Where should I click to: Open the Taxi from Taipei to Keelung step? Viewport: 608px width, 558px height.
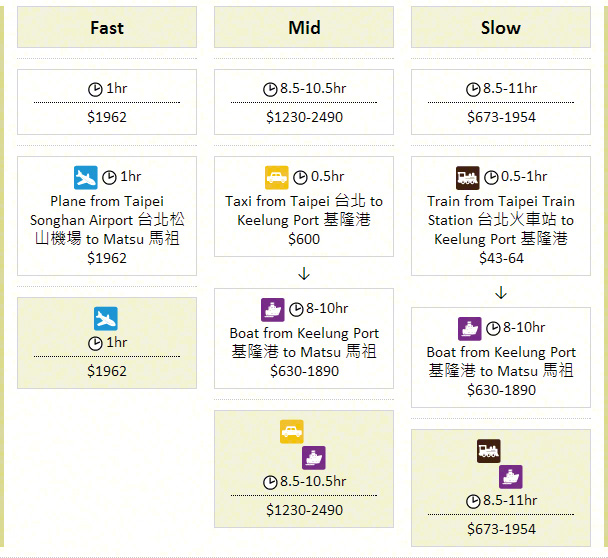tap(304, 210)
